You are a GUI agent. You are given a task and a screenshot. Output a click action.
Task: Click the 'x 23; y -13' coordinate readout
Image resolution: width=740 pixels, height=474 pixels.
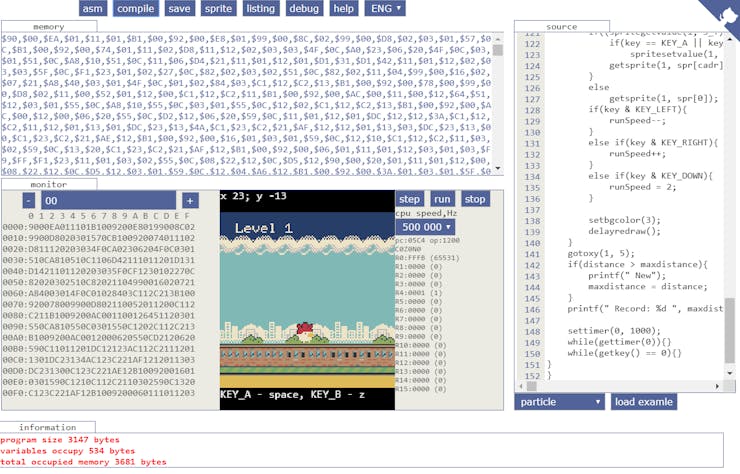[253, 196]
